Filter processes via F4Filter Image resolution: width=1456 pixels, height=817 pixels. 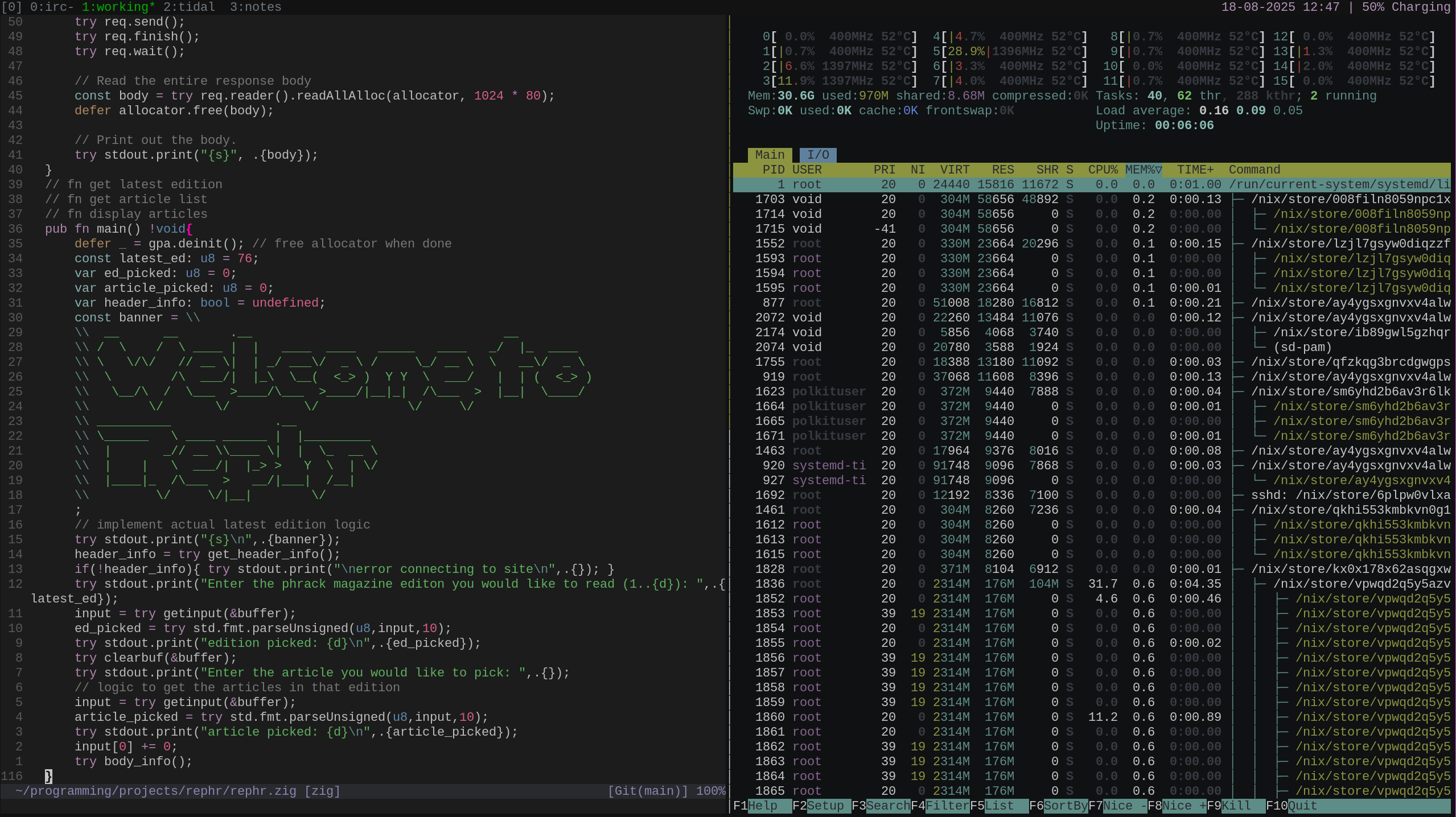940,806
